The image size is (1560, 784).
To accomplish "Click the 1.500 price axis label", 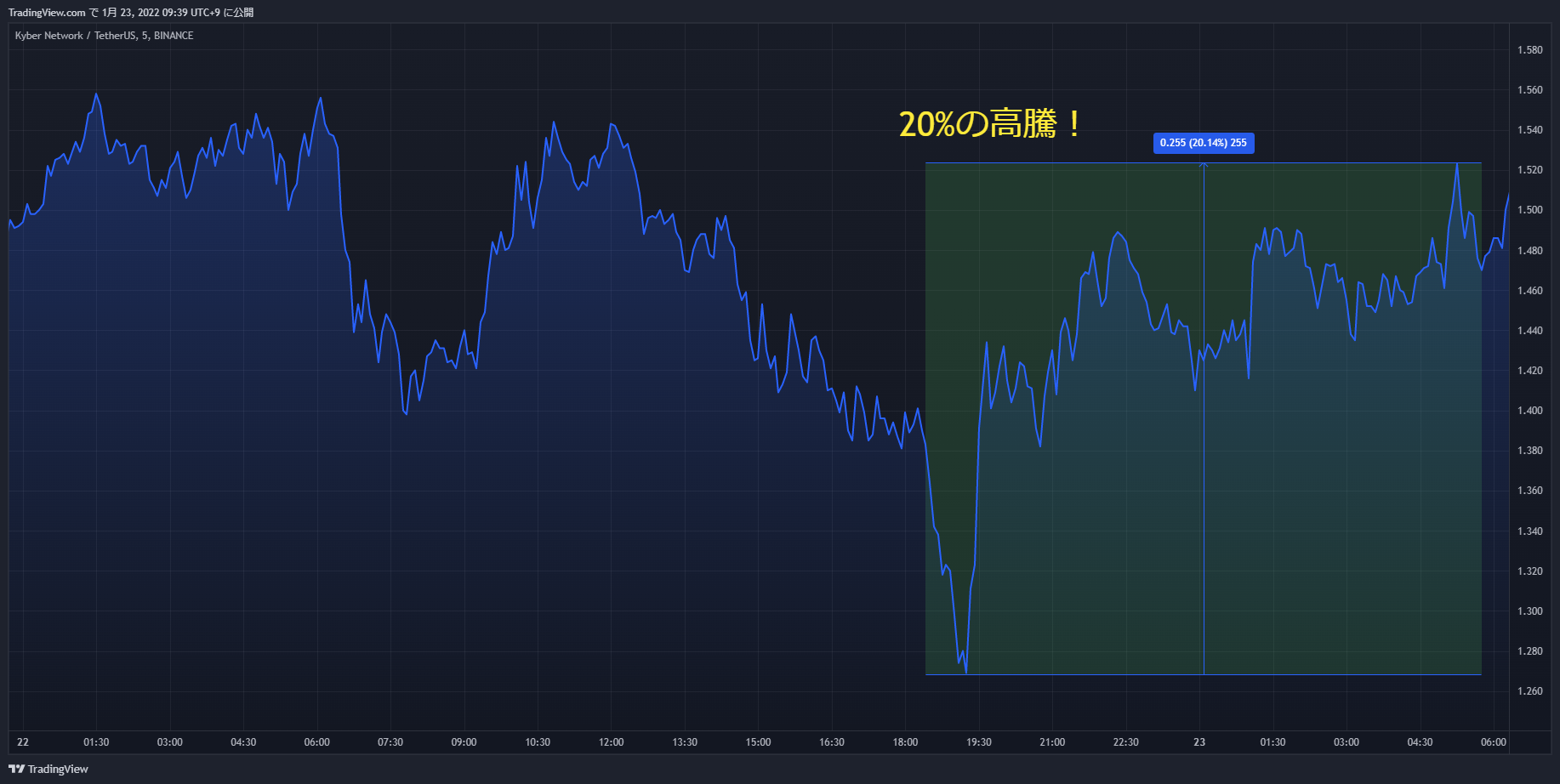I will coord(1530,210).
